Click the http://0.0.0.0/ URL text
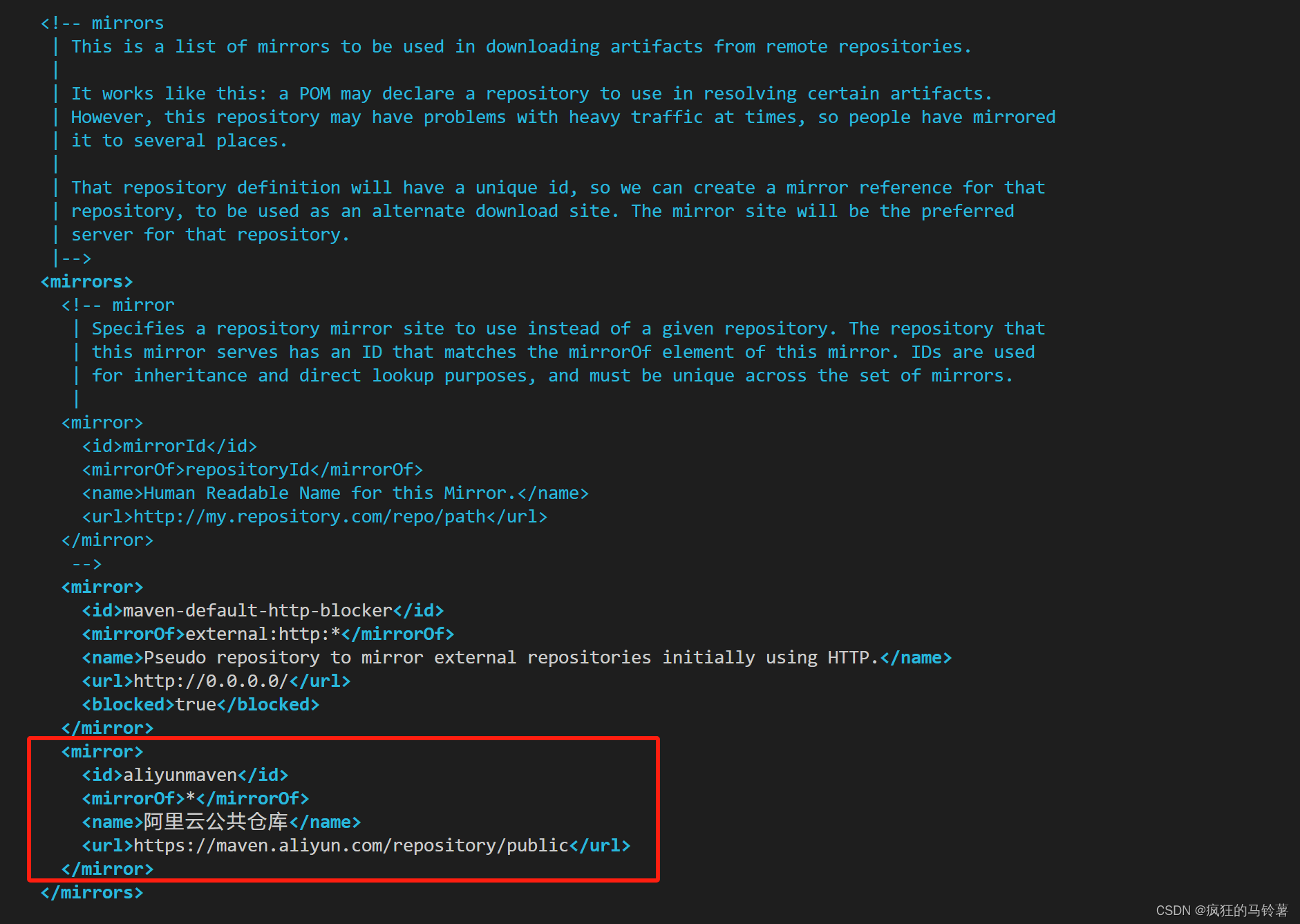This screenshot has height=924, width=1300. click(x=211, y=681)
